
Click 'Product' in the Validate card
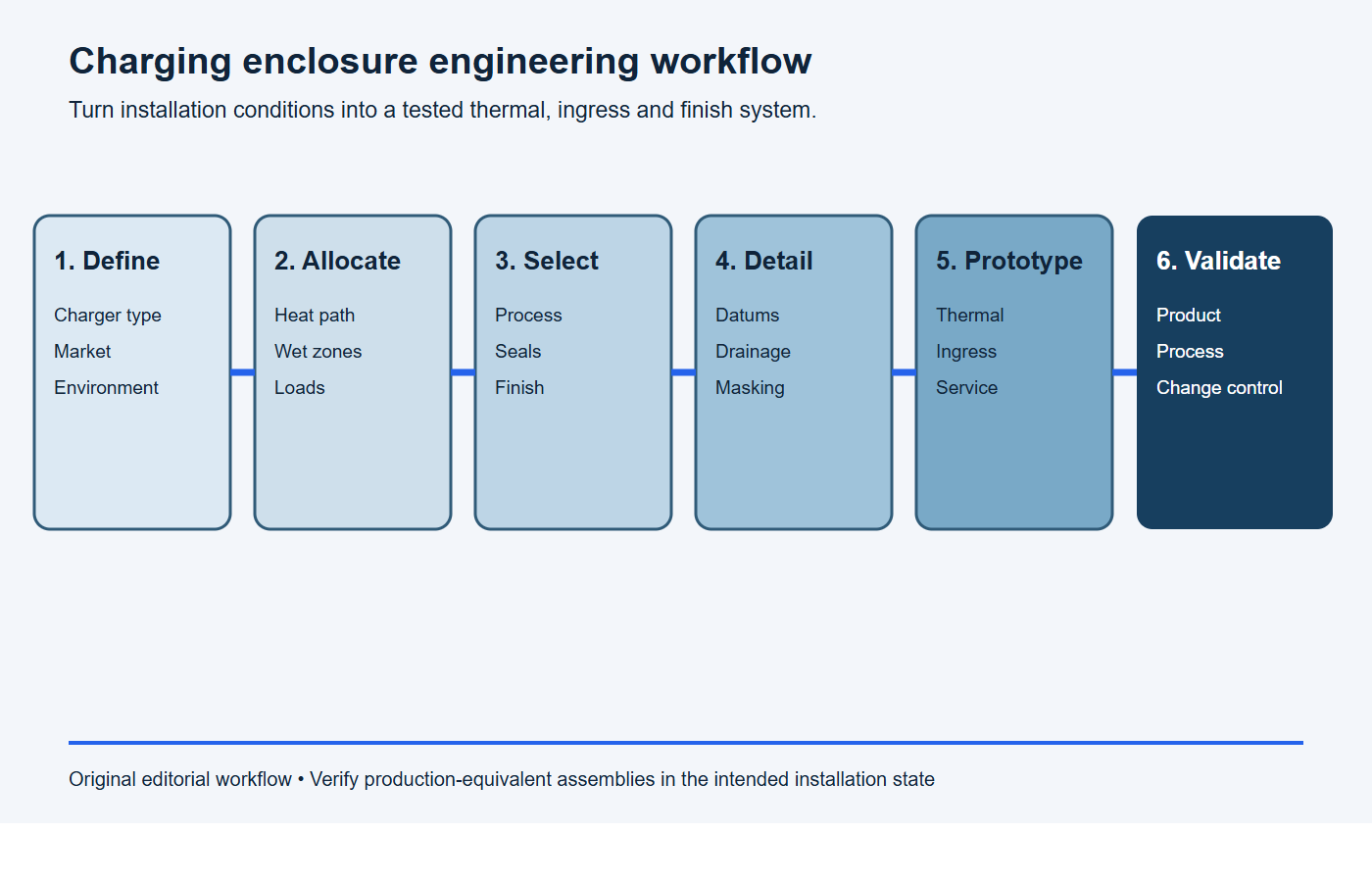(1188, 316)
